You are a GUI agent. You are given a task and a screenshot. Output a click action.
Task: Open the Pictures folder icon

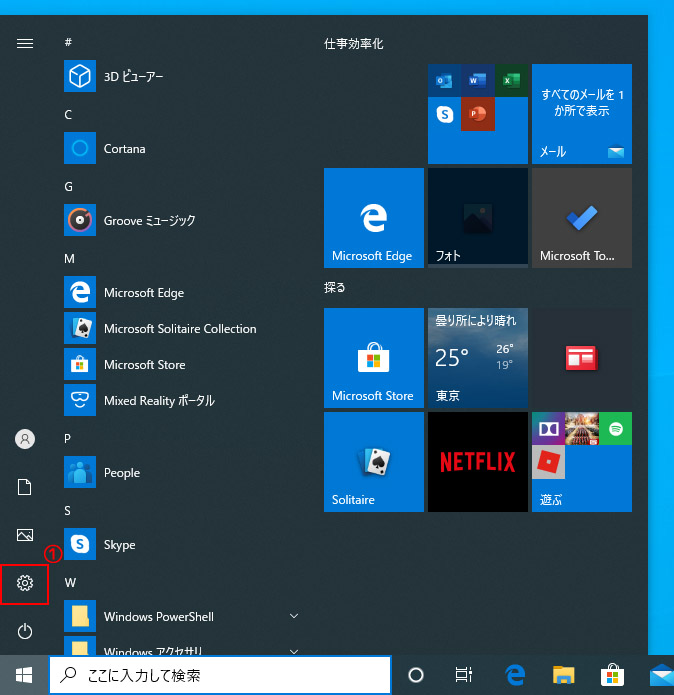point(25,535)
